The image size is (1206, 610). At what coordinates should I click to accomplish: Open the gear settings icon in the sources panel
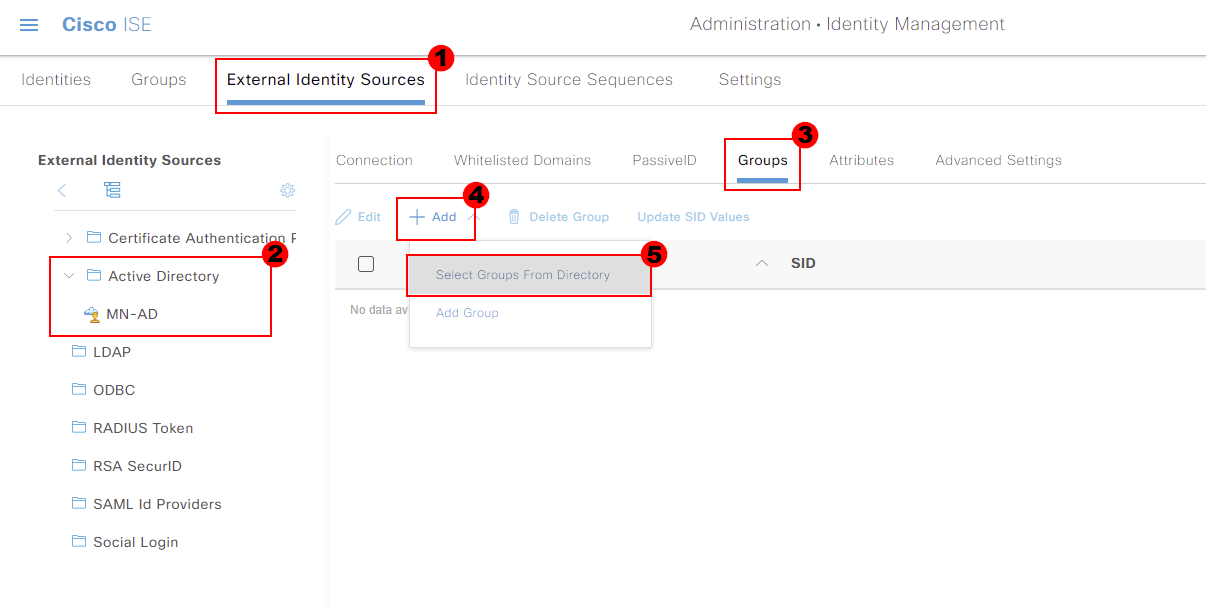click(287, 190)
